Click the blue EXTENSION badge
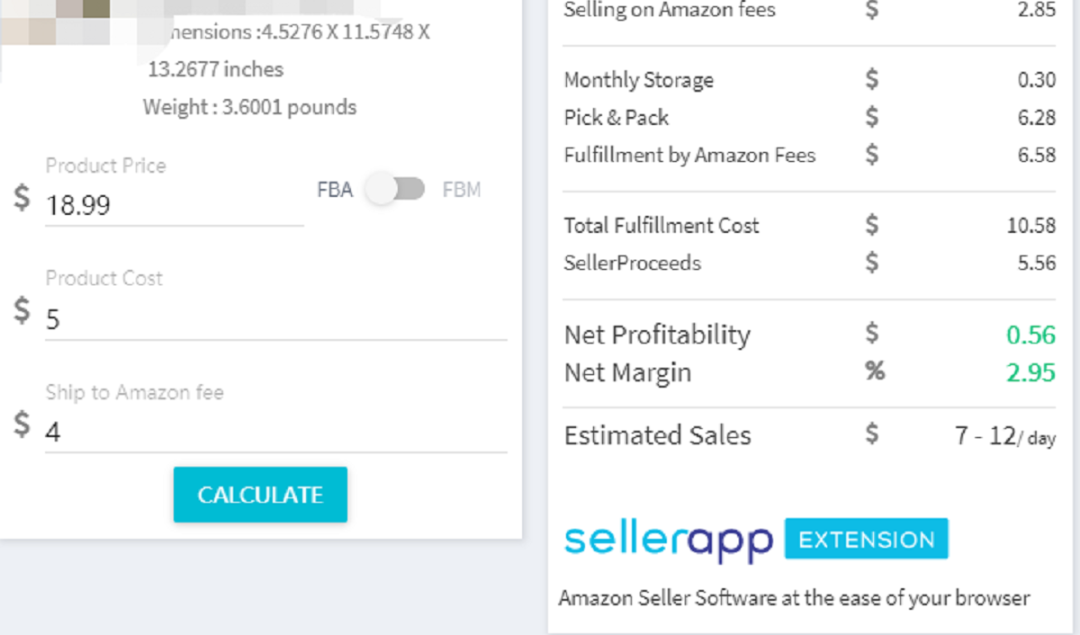1080x635 pixels. coord(866,539)
